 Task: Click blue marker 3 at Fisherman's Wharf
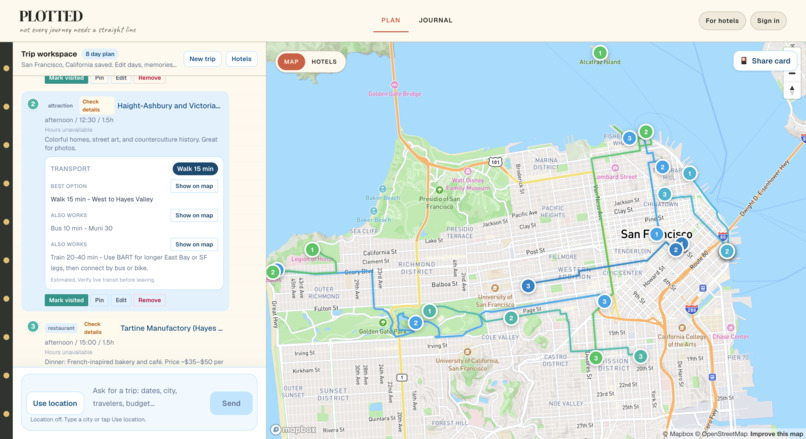629,138
